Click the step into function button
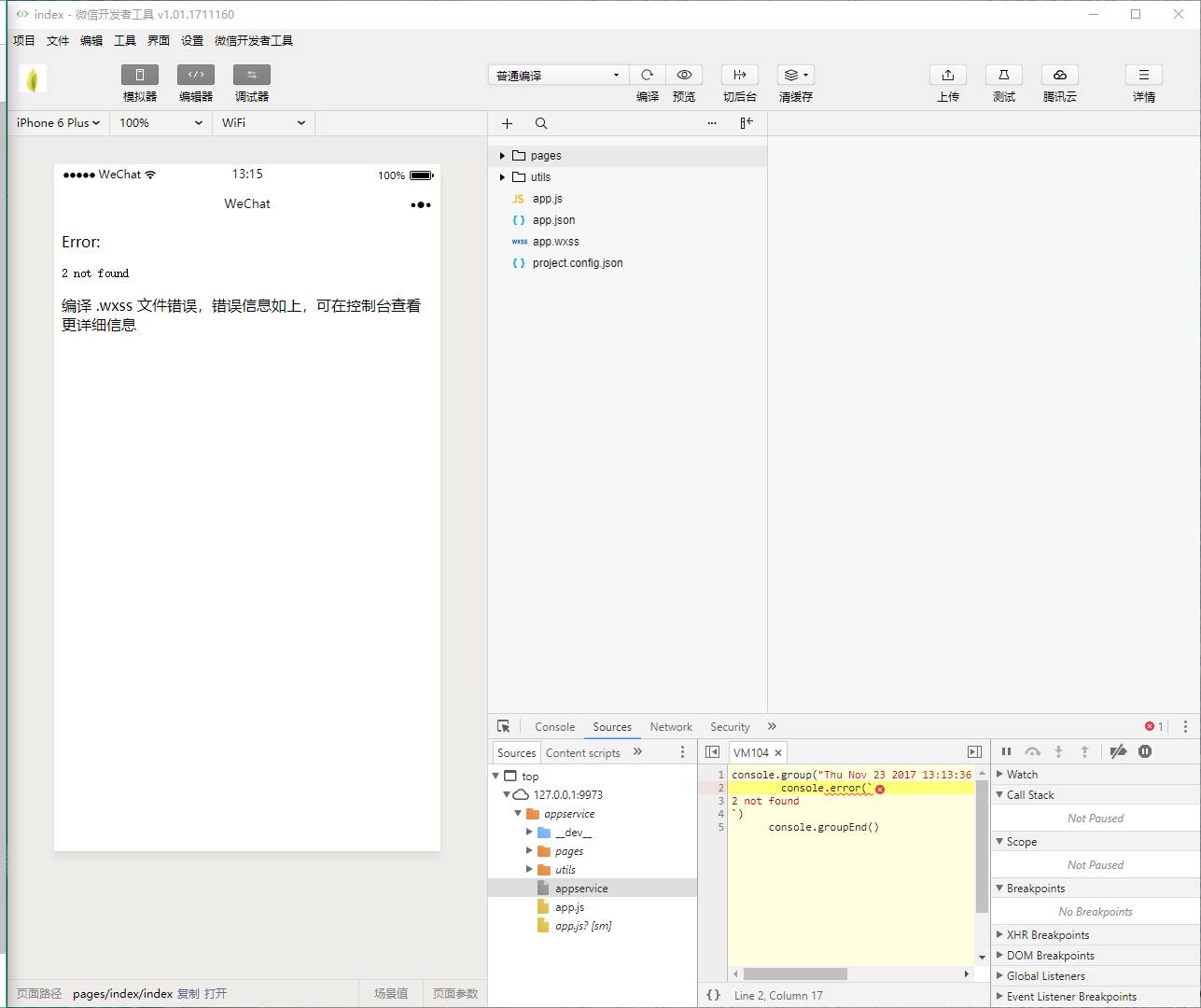Screen dimensions: 1201x1008 [x=1058, y=751]
